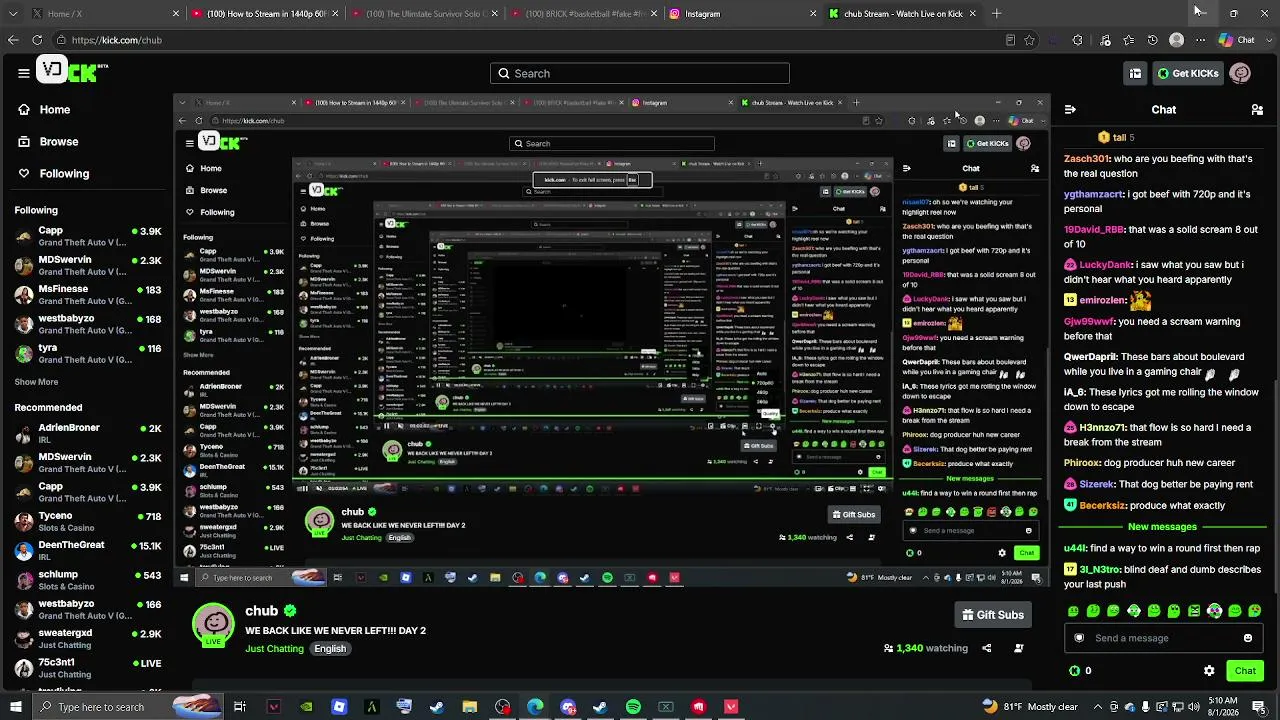The image size is (1280, 720).
Task: Click the Send a message chat field
Action: pyautogui.click(x=1162, y=638)
